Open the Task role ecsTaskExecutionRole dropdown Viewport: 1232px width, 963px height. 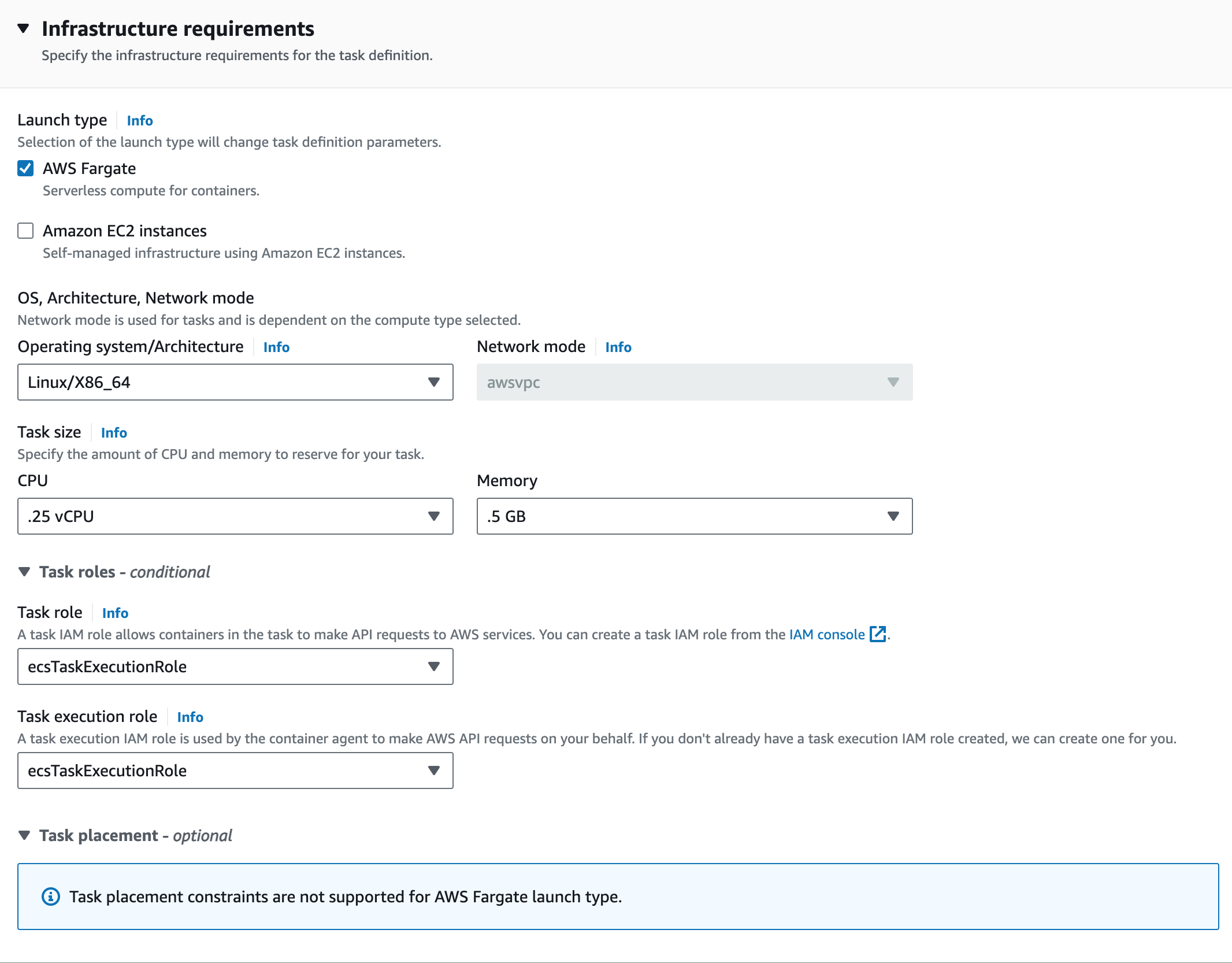pyautogui.click(x=235, y=666)
